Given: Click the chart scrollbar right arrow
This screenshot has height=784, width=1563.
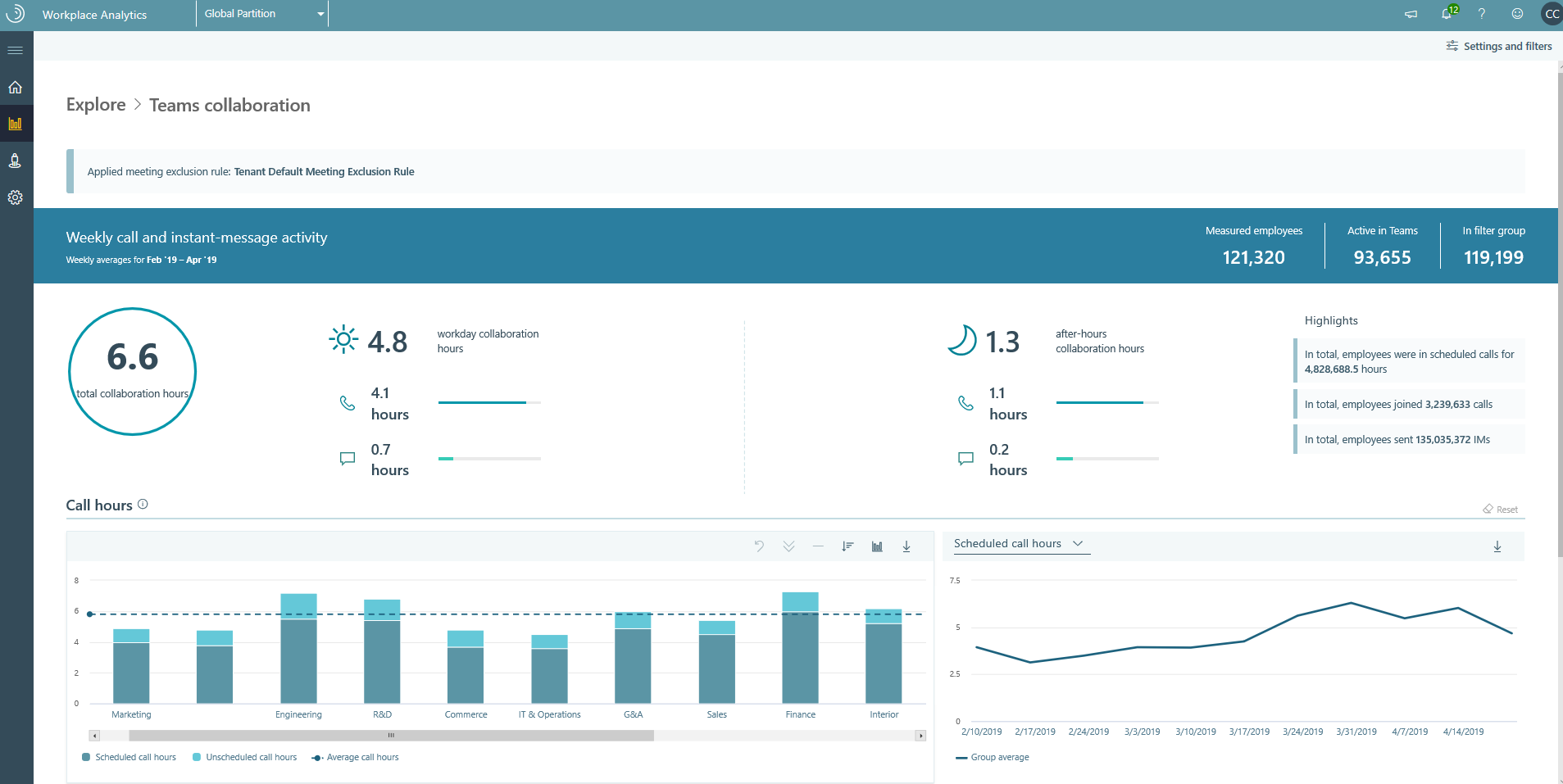Looking at the screenshot, I should 921,736.
